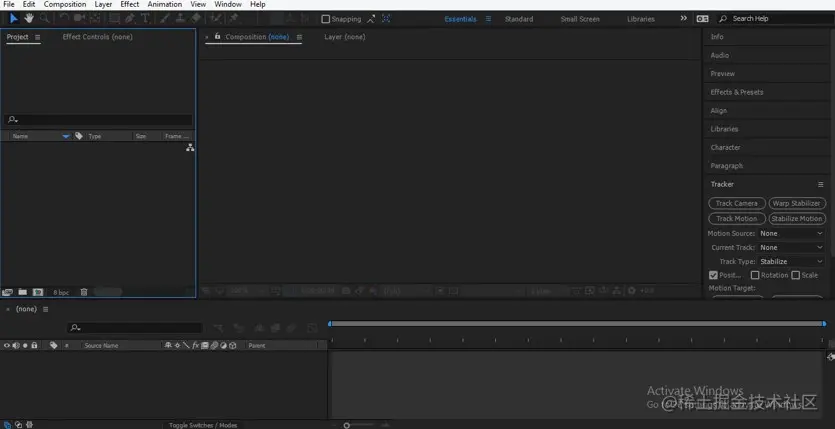Delete selected project items with trash icon

(84, 292)
